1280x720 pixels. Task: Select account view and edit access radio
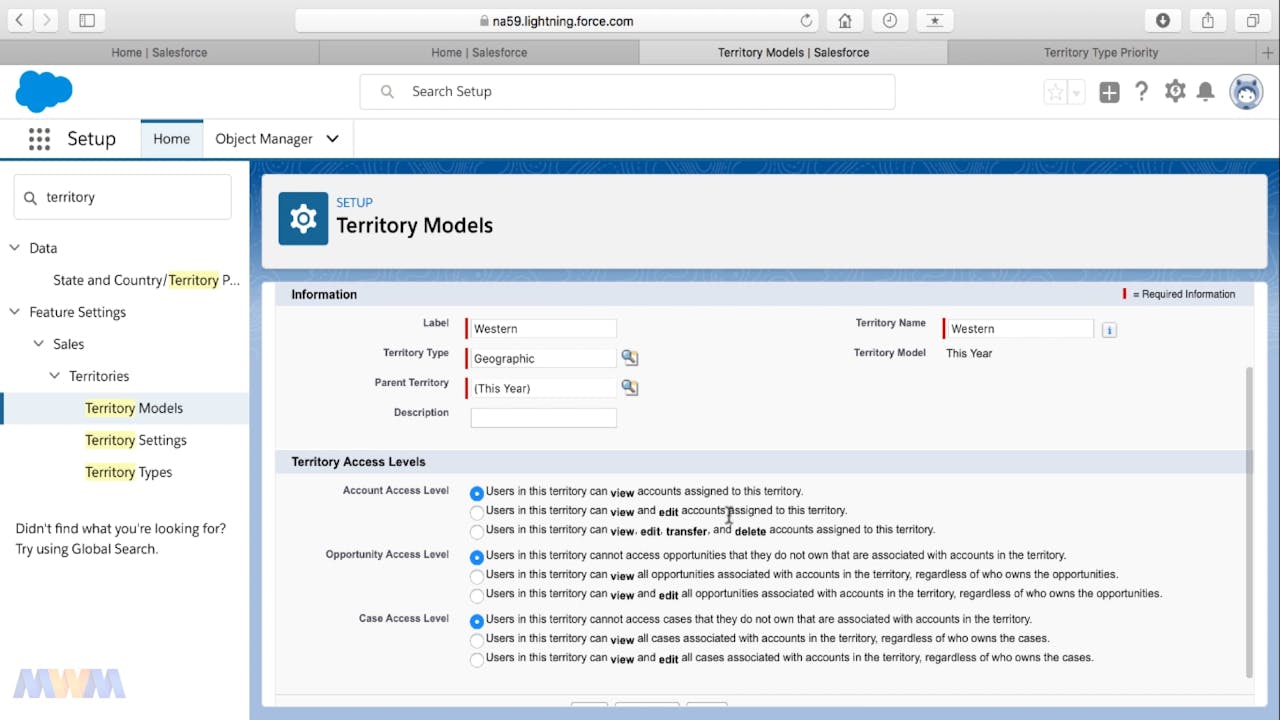pyautogui.click(x=477, y=512)
